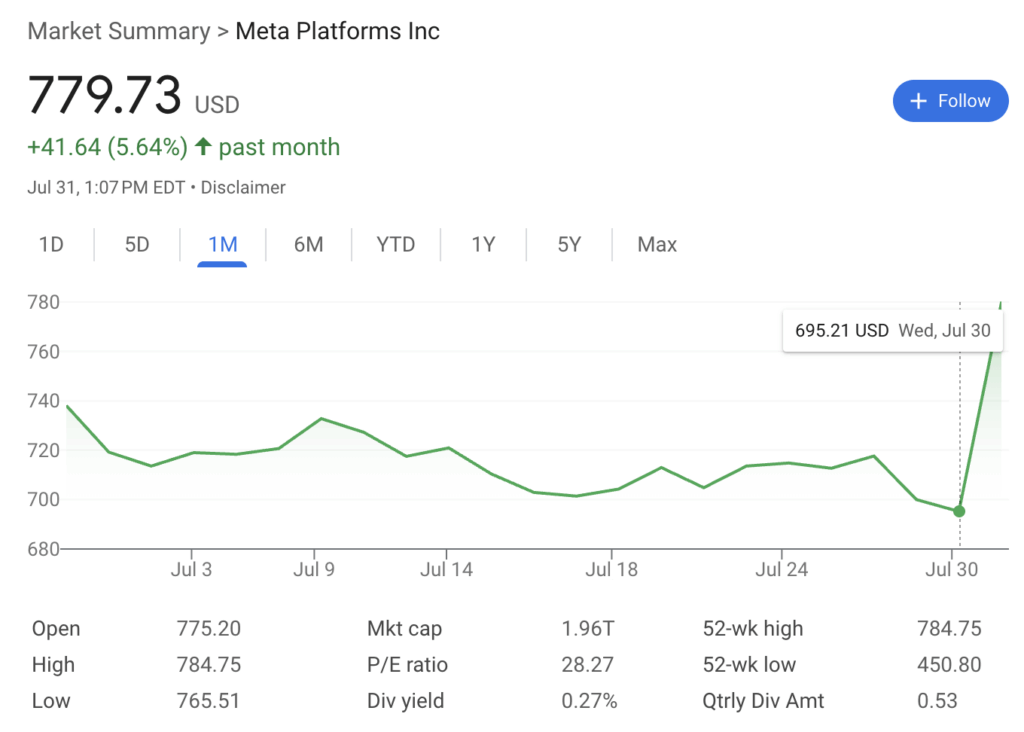Click the Jul 3 axis label
This screenshot has width=1024, height=732.
[191, 569]
